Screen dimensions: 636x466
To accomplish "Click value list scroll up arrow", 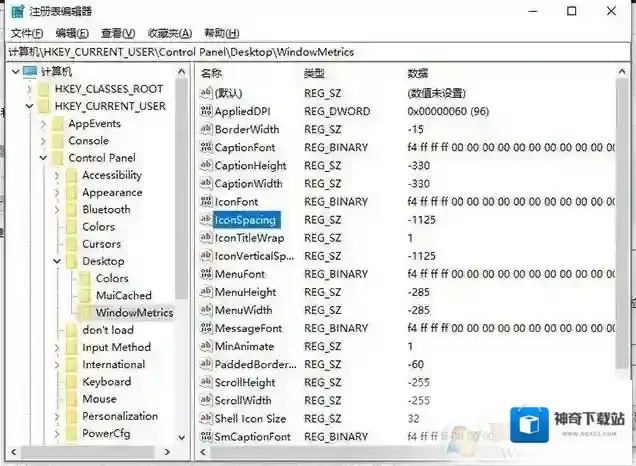I will pyautogui.click(x=622, y=72).
